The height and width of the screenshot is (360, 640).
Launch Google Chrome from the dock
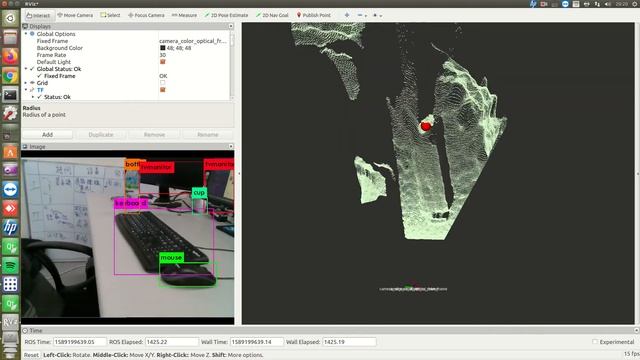click(x=10, y=76)
